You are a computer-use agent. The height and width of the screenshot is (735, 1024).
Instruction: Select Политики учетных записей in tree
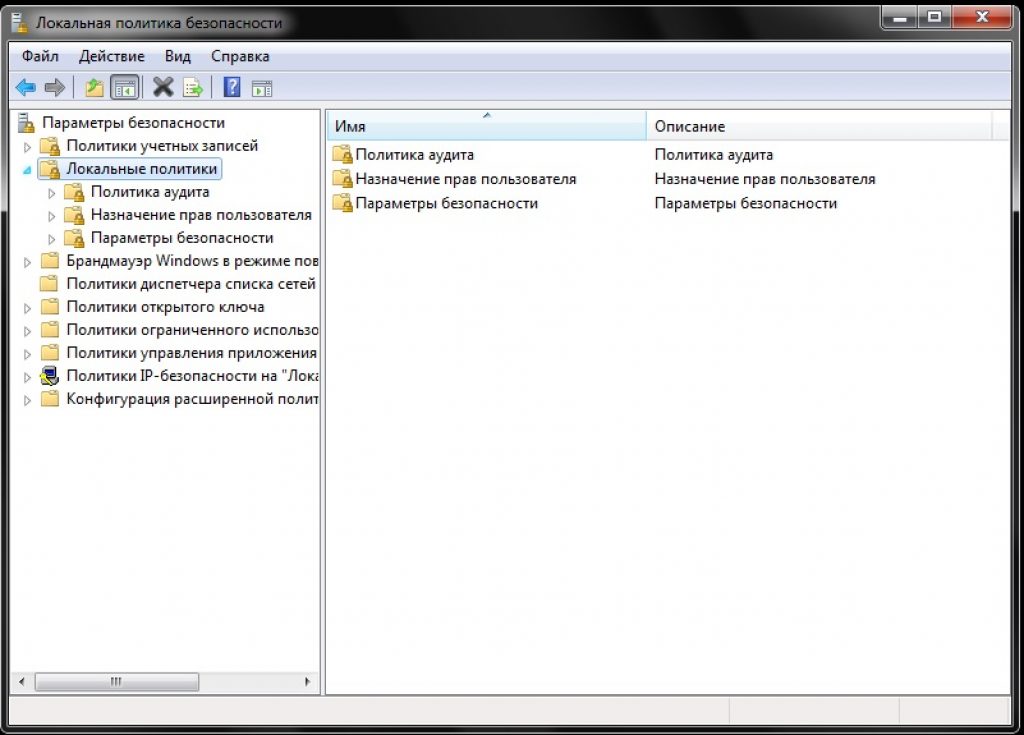pos(162,146)
